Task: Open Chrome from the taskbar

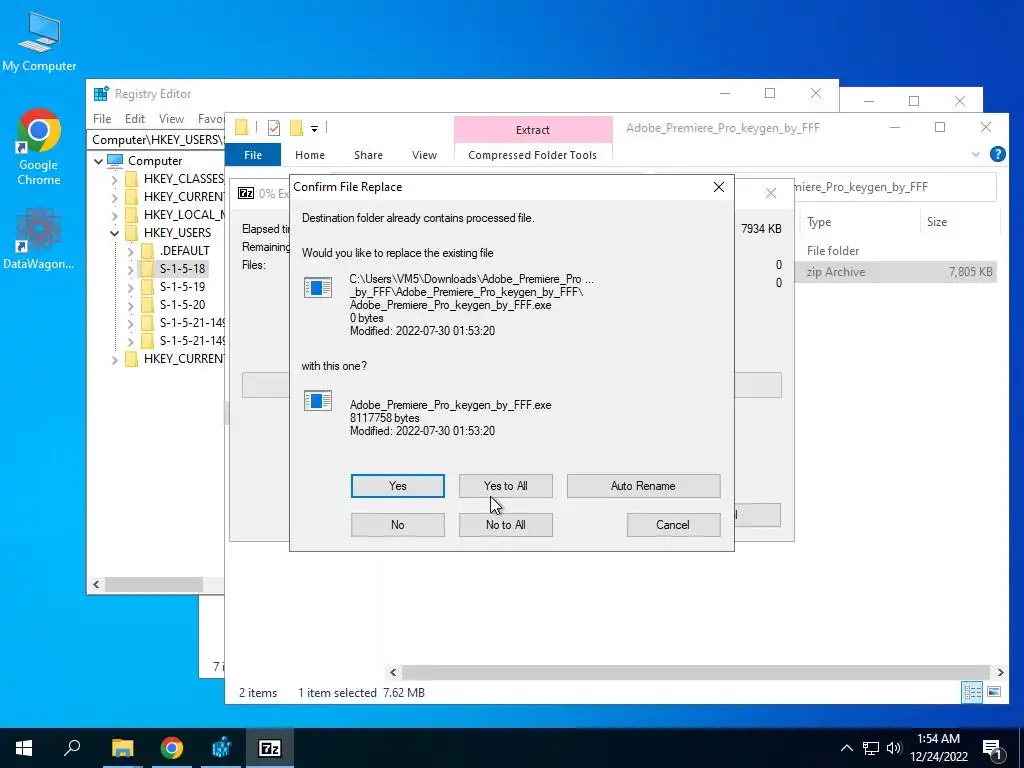Action: (172, 748)
